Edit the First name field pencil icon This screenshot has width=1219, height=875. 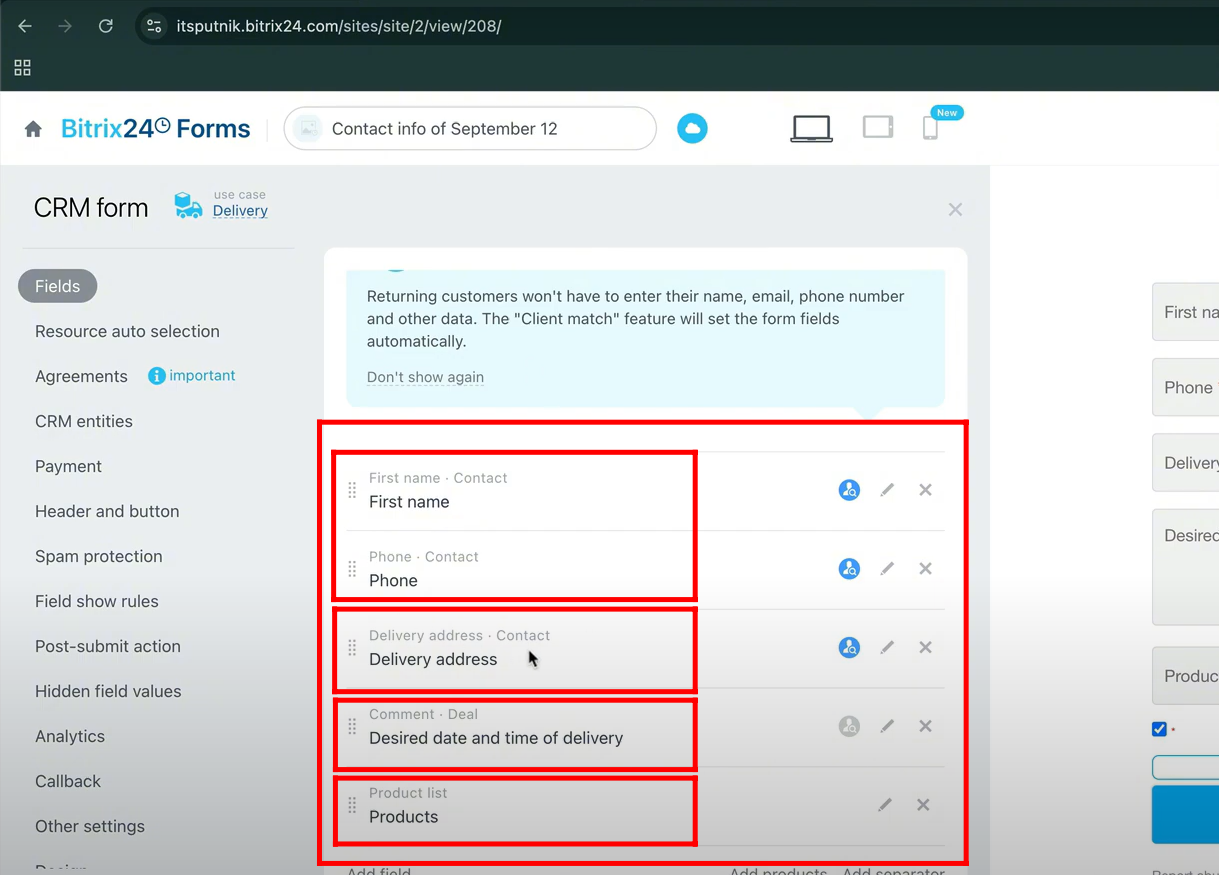click(887, 490)
